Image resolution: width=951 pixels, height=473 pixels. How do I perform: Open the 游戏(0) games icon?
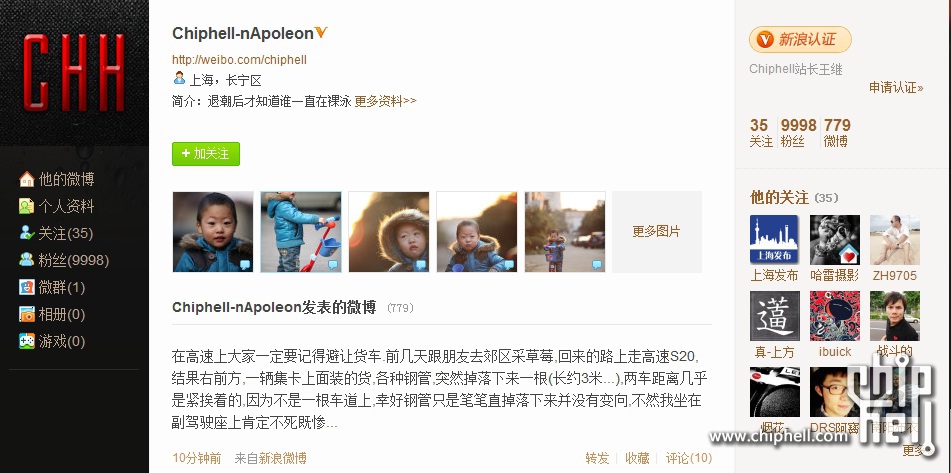[x=27, y=341]
